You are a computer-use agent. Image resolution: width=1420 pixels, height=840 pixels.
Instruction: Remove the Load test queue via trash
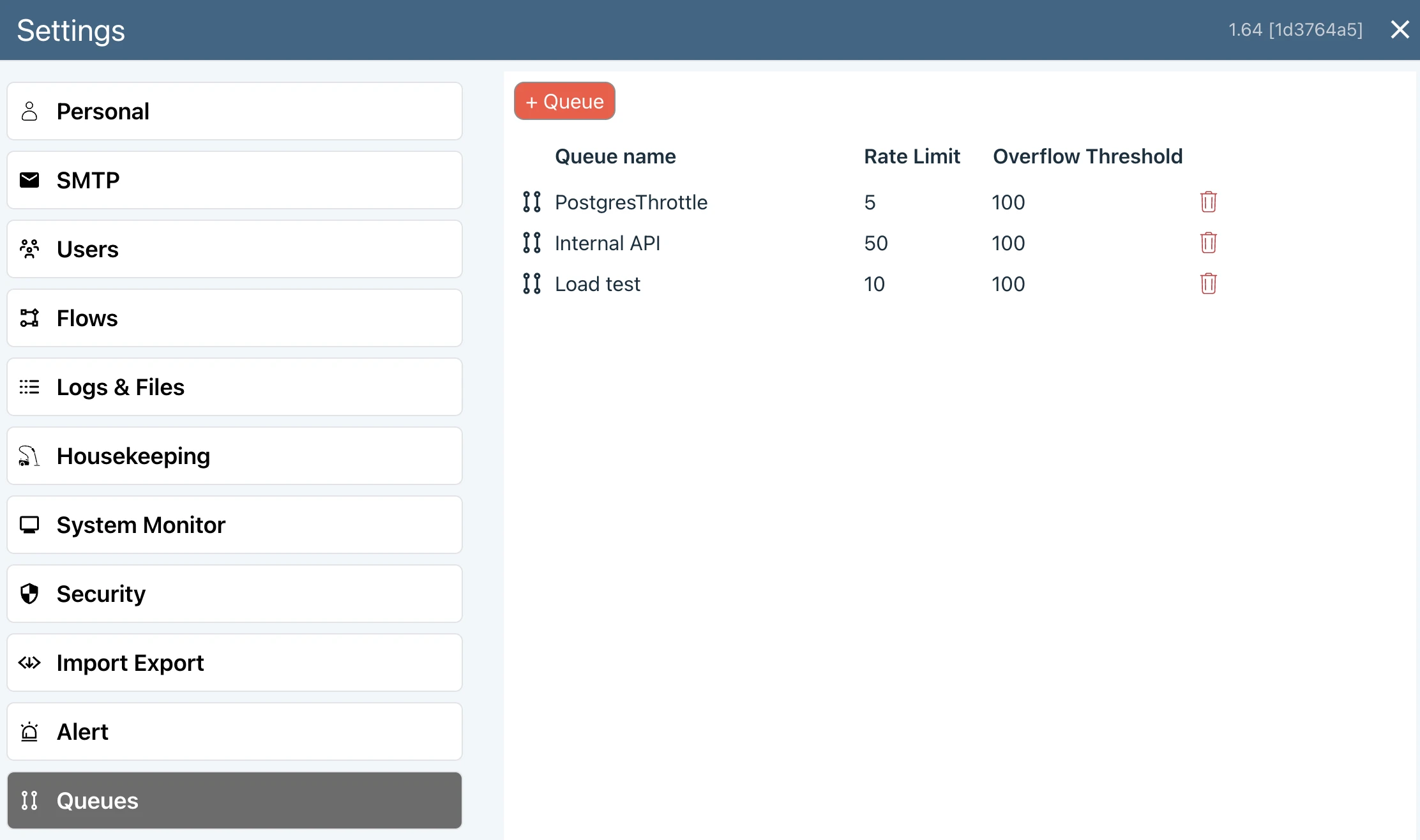[x=1208, y=284]
